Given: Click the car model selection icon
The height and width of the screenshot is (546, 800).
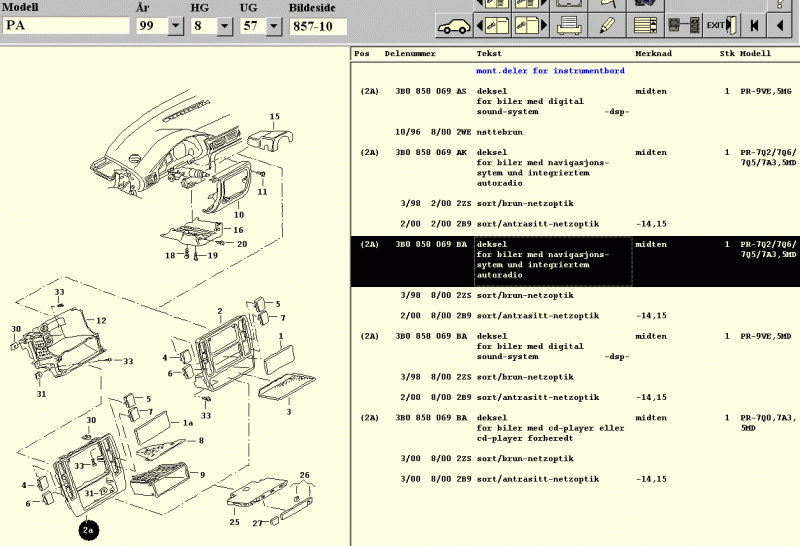Looking at the screenshot, I should 455,24.
